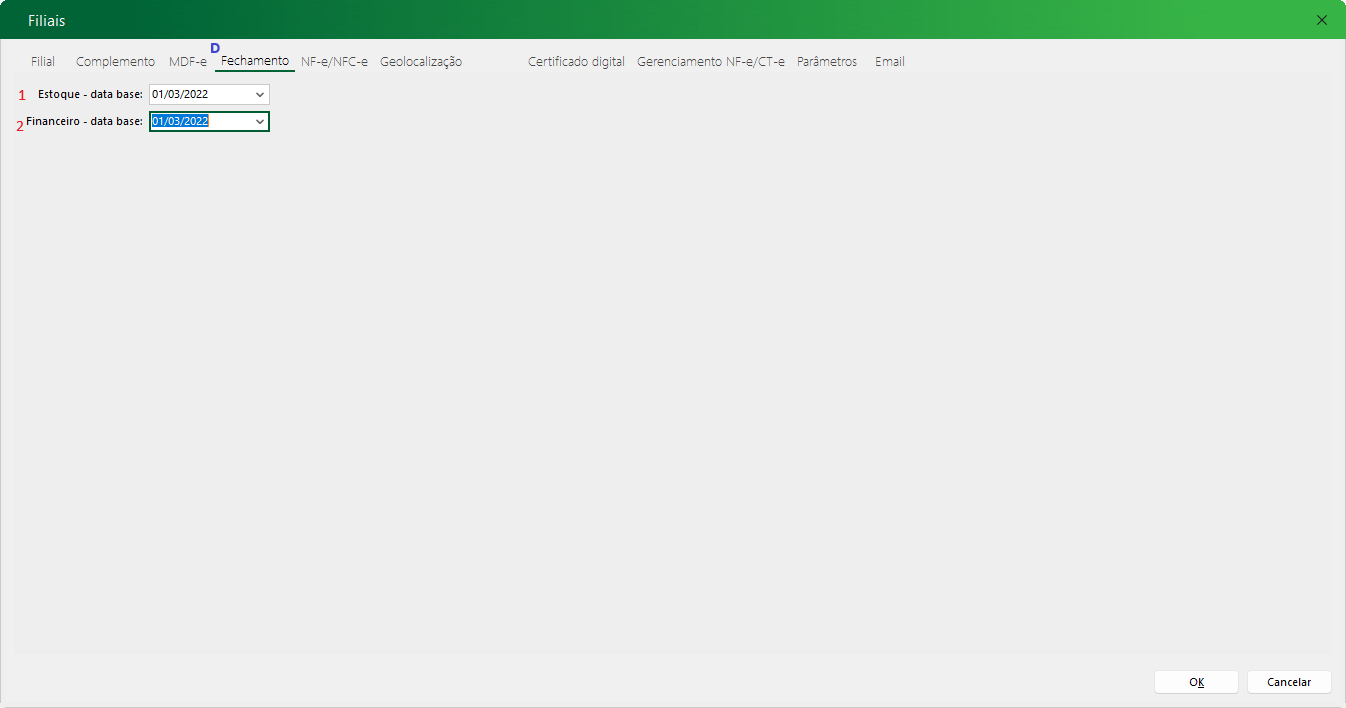Click the Filiais window title
This screenshot has height=708, width=1346.
[x=47, y=21]
